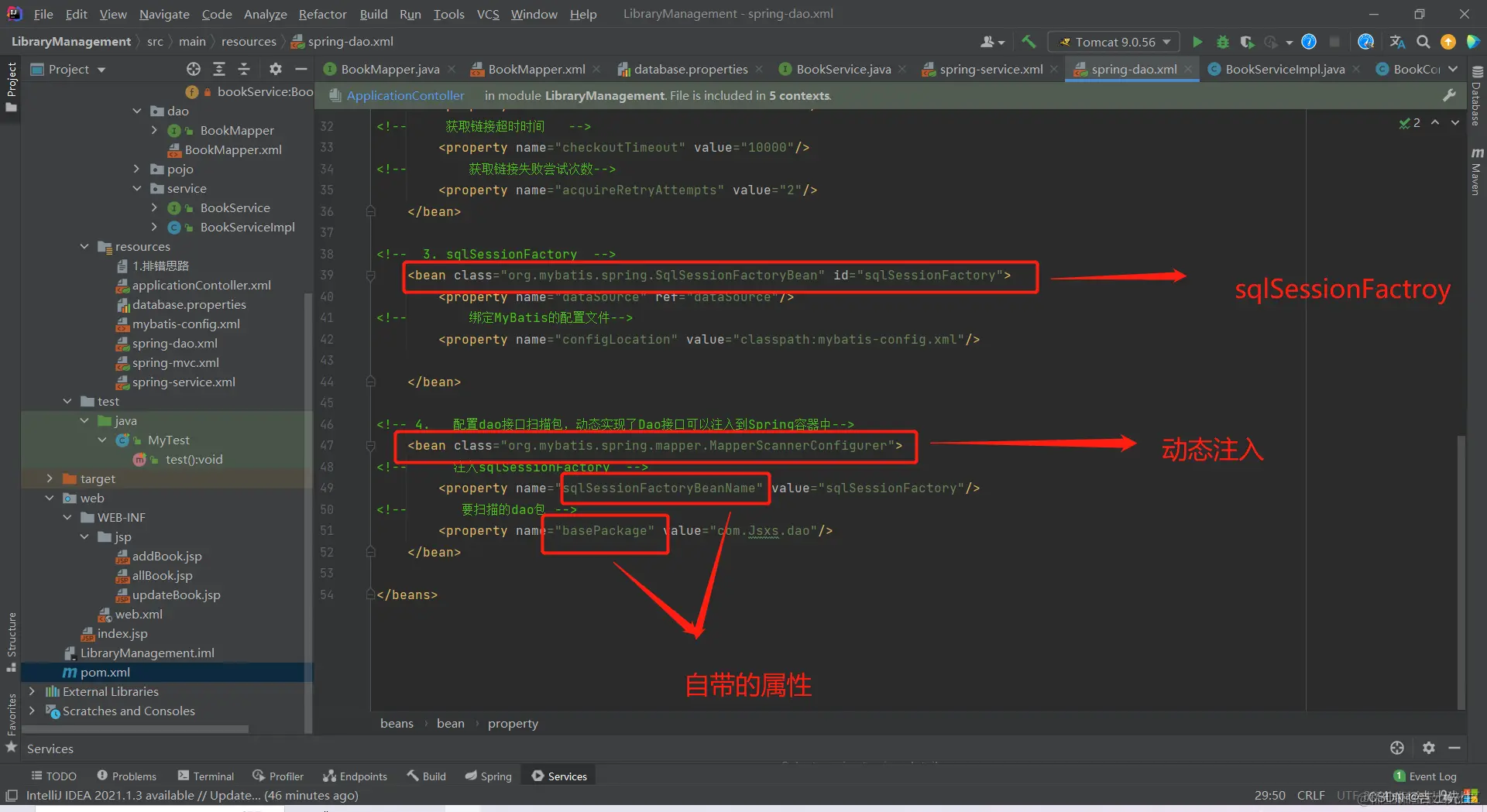Toggle the Project sidebar stripe button
This screenshot has height=812, width=1487.
pos(11,87)
